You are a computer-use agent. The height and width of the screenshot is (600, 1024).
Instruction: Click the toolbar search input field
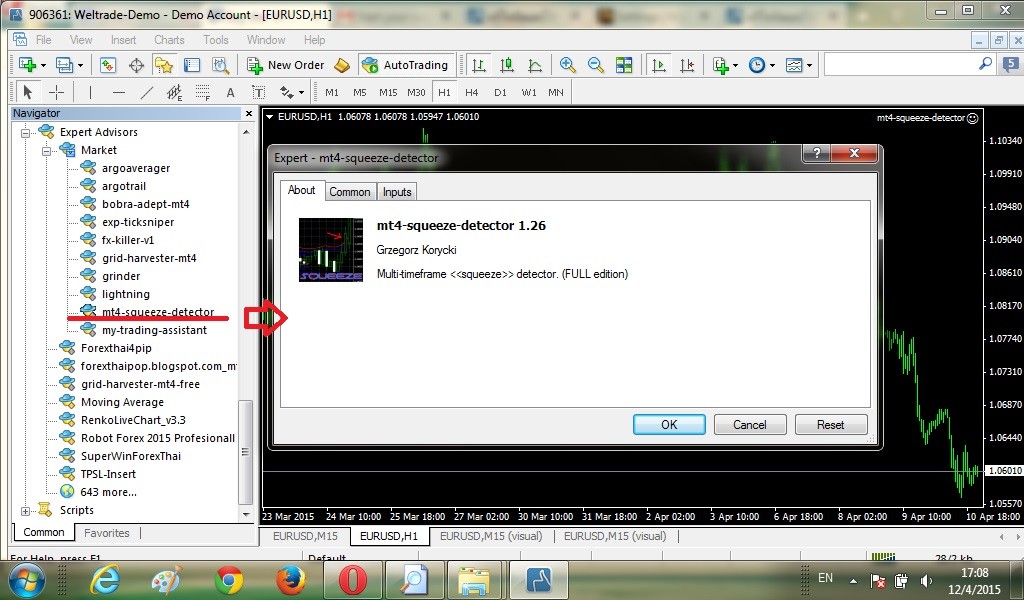(902, 64)
